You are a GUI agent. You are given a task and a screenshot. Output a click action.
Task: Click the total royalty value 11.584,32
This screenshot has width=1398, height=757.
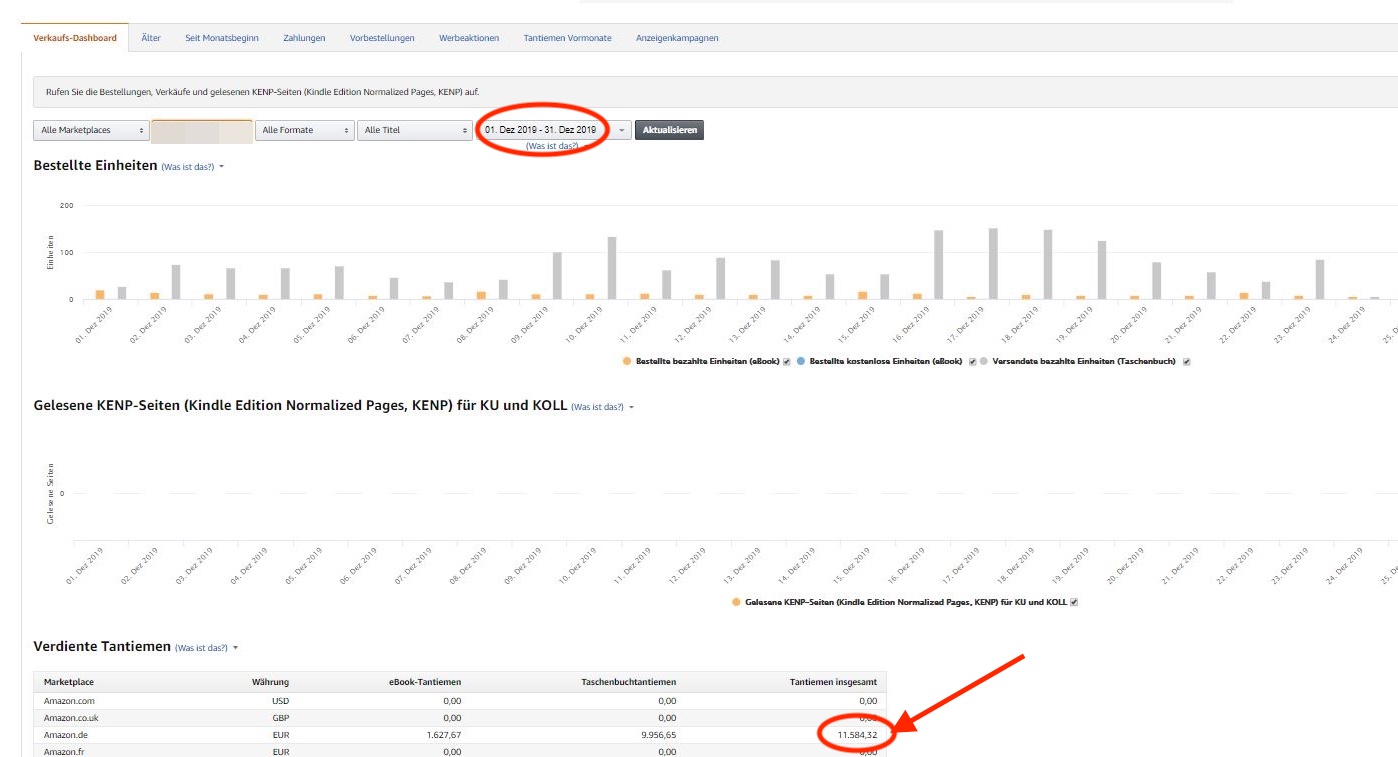click(x=857, y=735)
